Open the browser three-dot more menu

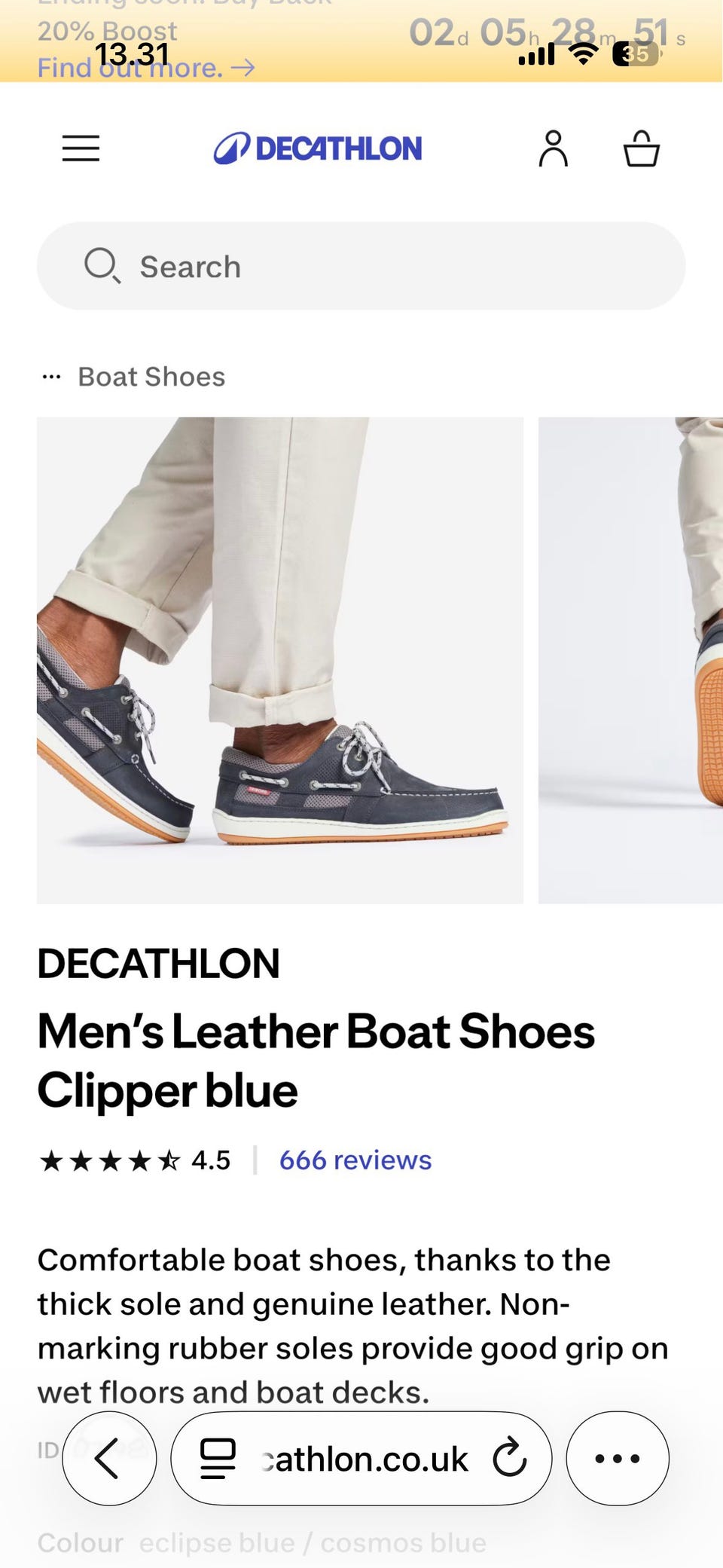pyautogui.click(x=618, y=1458)
